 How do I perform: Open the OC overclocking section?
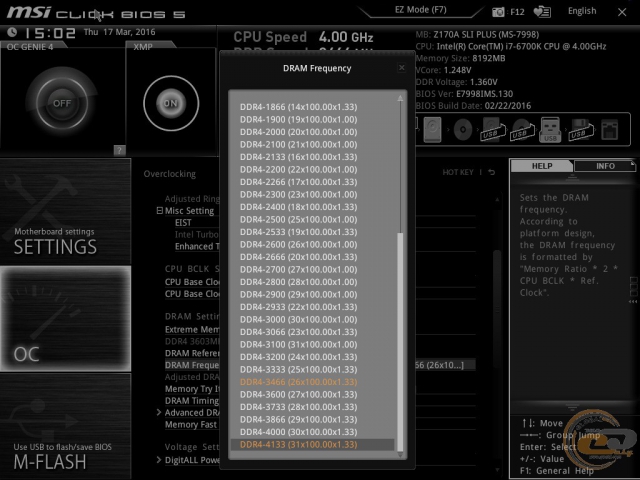coord(65,319)
